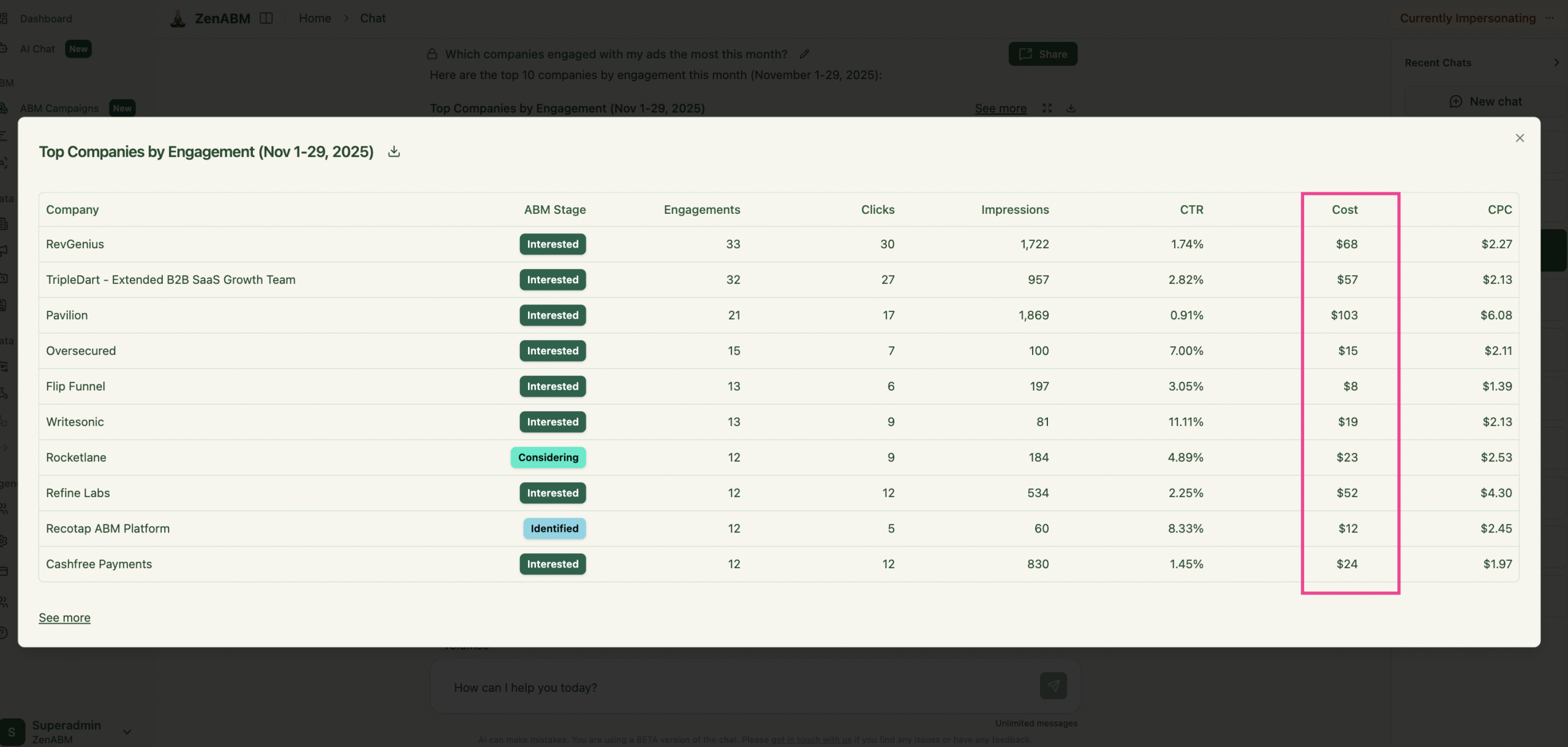Viewport: 1568px width, 747px height.
Task: Click See more below the companies table
Action: [x=64, y=617]
